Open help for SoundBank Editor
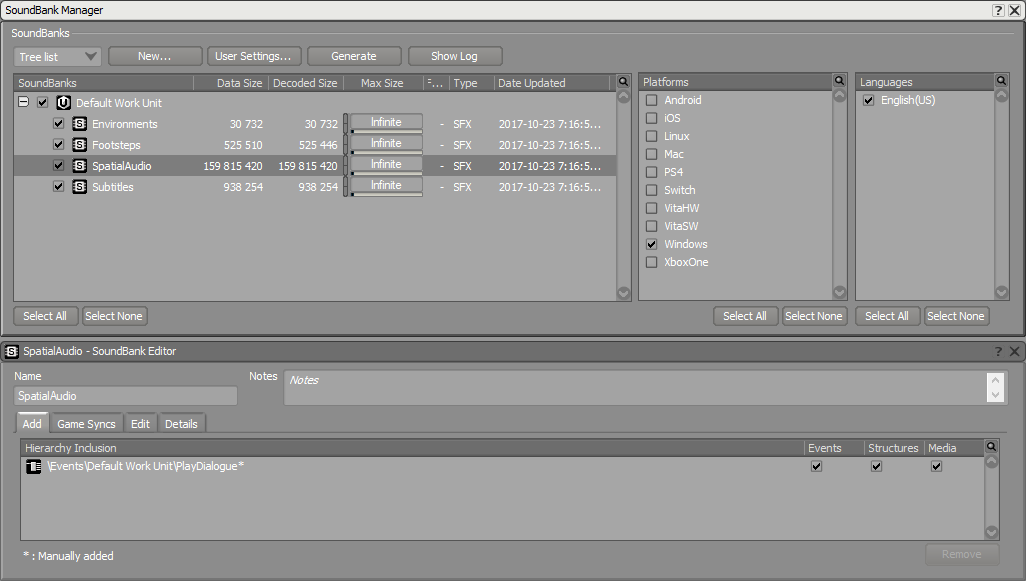Viewport: 1026px width, 581px height. [999, 351]
